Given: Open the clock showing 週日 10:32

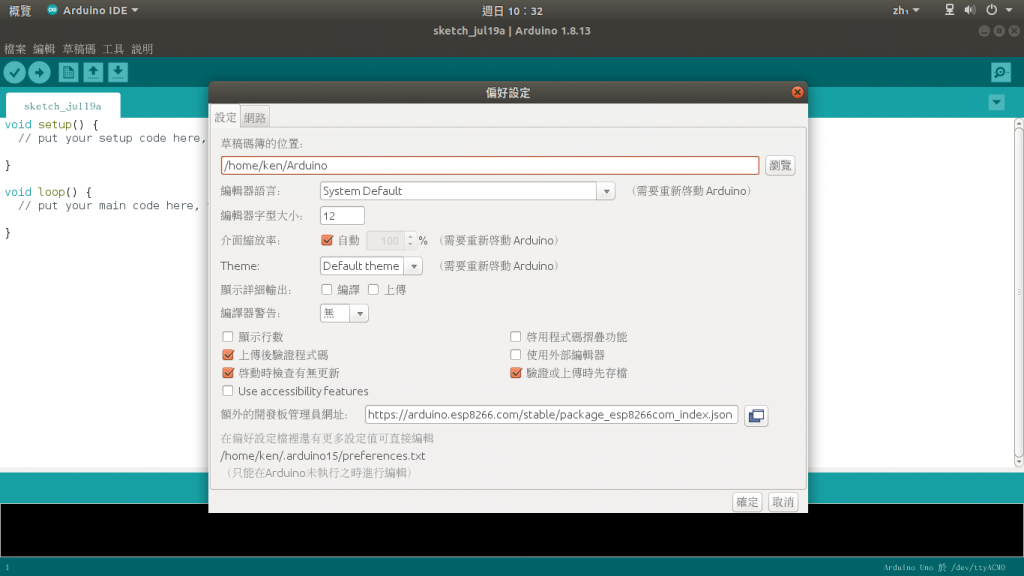Looking at the screenshot, I should click(512, 10).
